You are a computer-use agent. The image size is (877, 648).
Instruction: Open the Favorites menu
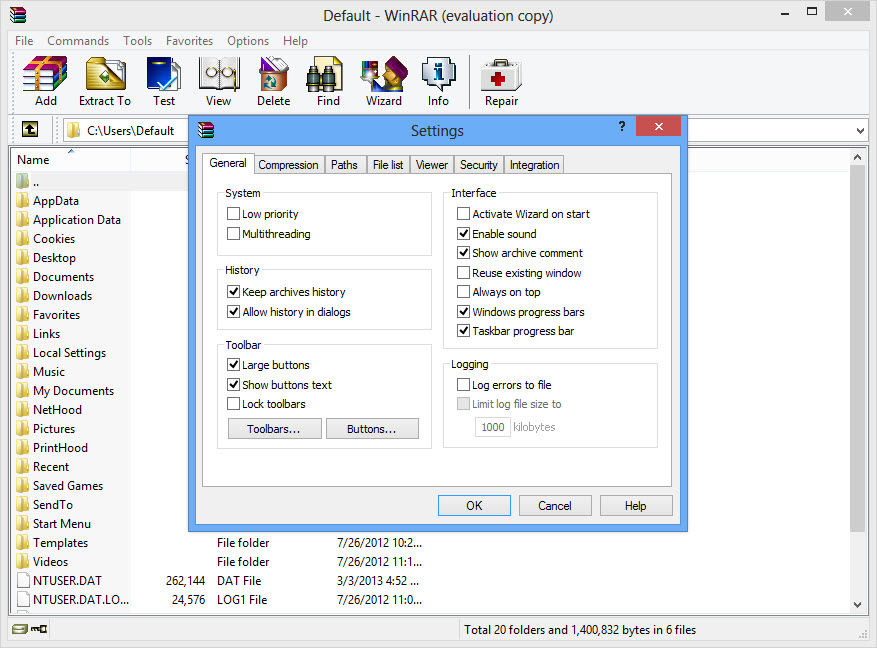(189, 41)
